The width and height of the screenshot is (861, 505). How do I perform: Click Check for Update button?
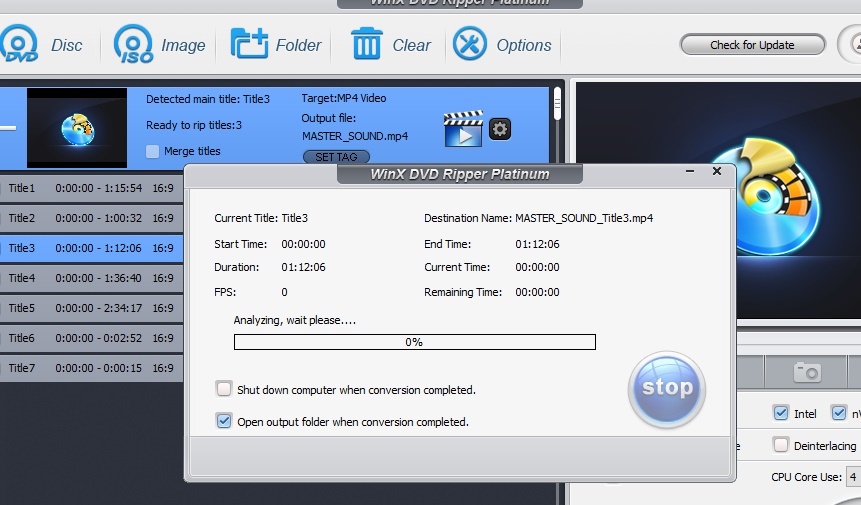(752, 45)
